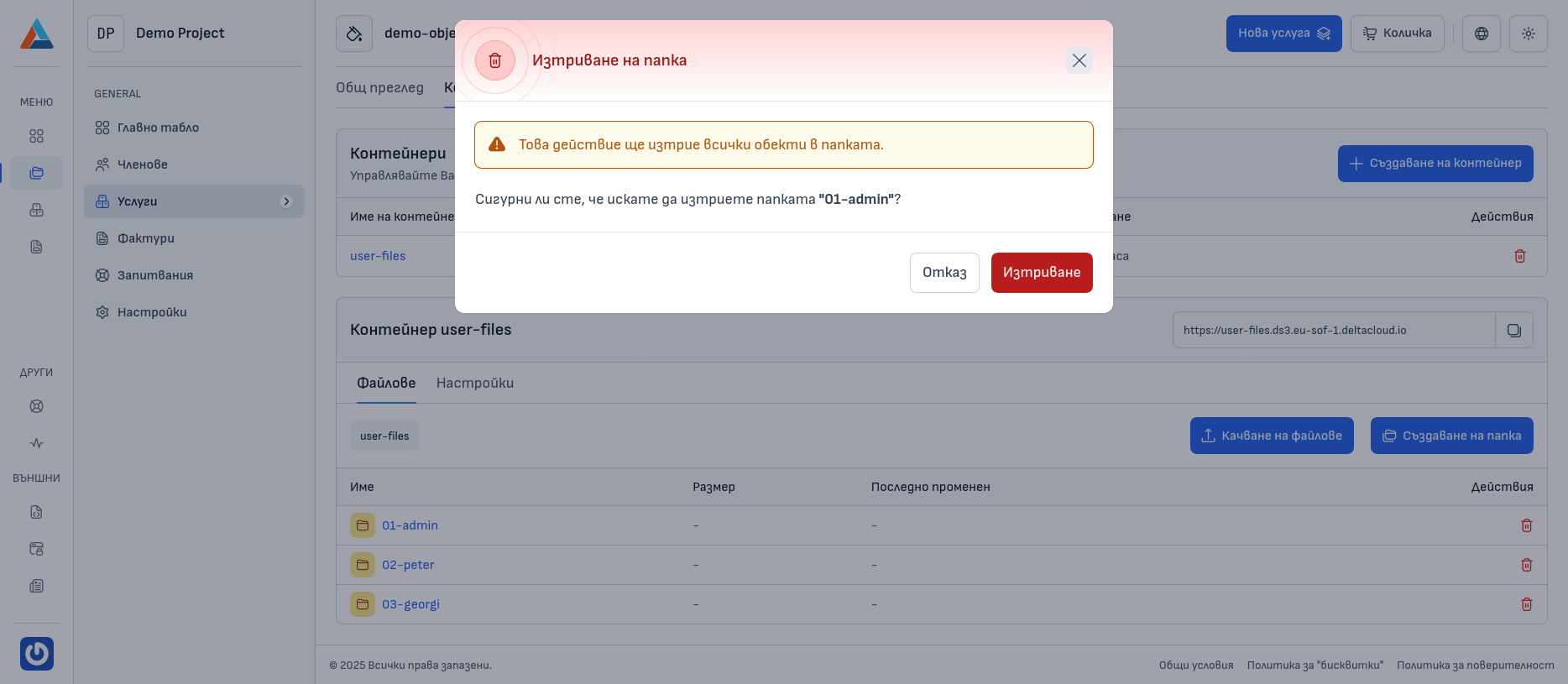Open Политика за поверителност in the footer

tap(1477, 665)
